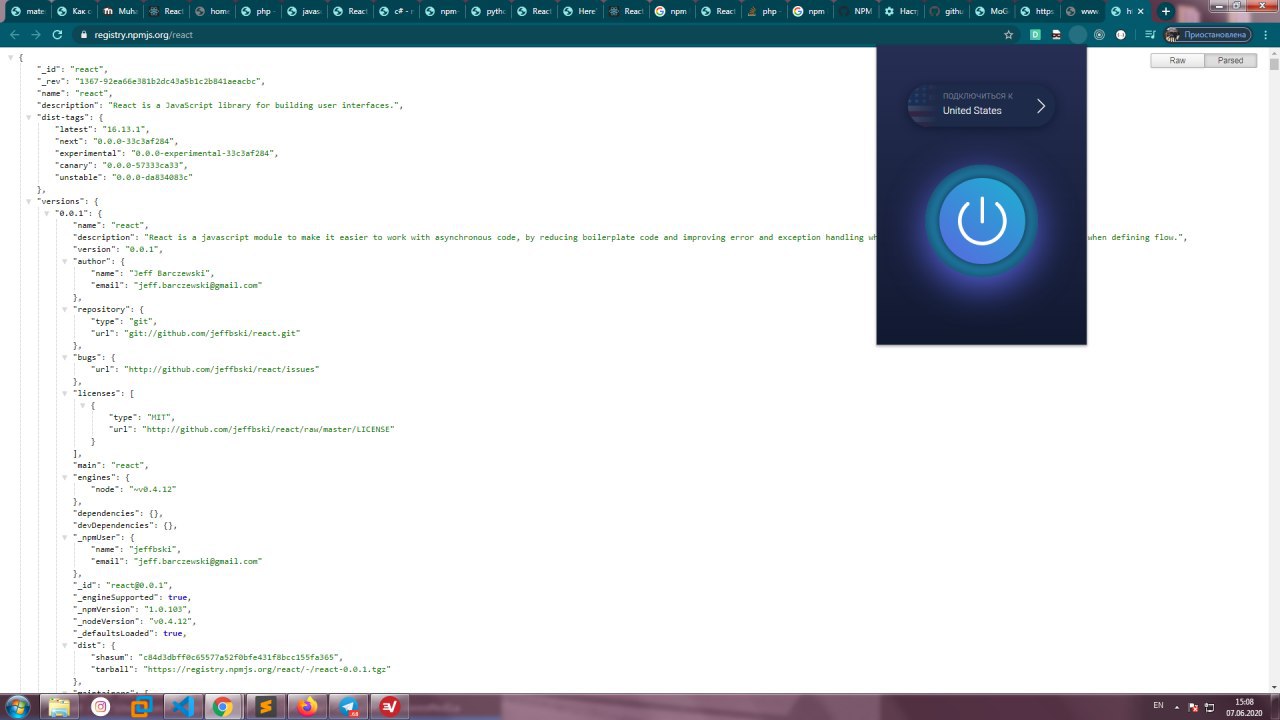
Task: Click the VPN power connect button
Action: (x=981, y=221)
